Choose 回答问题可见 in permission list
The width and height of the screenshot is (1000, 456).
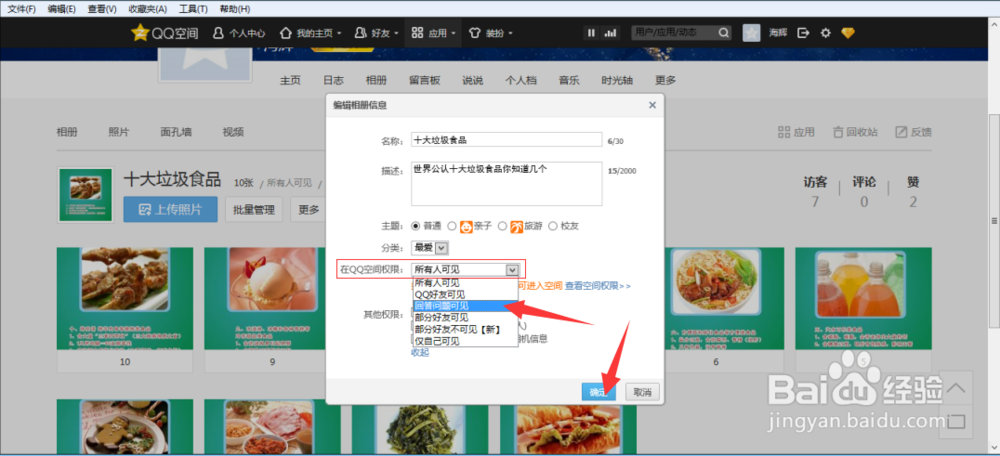coord(465,306)
